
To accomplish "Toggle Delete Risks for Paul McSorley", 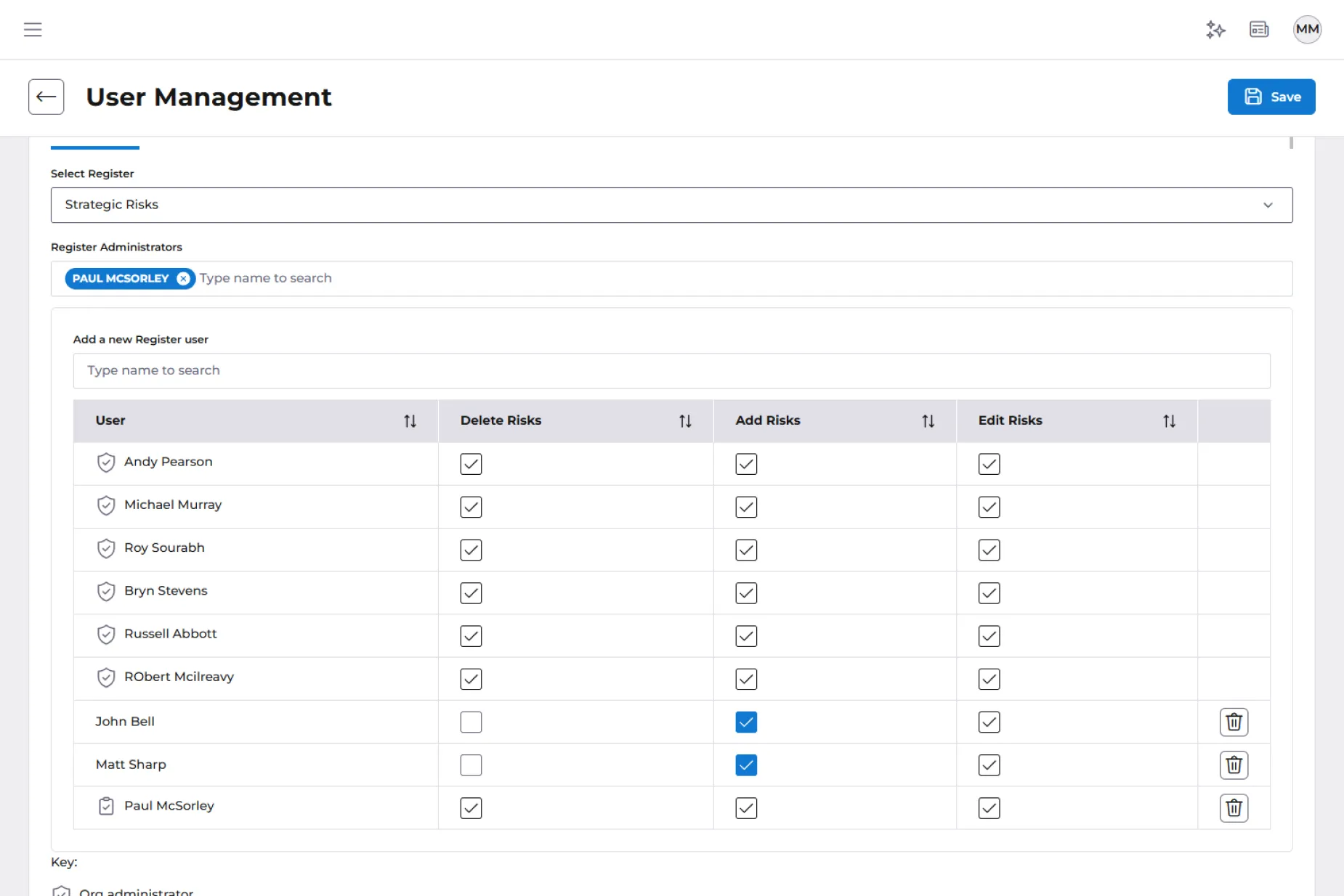I will [x=471, y=808].
